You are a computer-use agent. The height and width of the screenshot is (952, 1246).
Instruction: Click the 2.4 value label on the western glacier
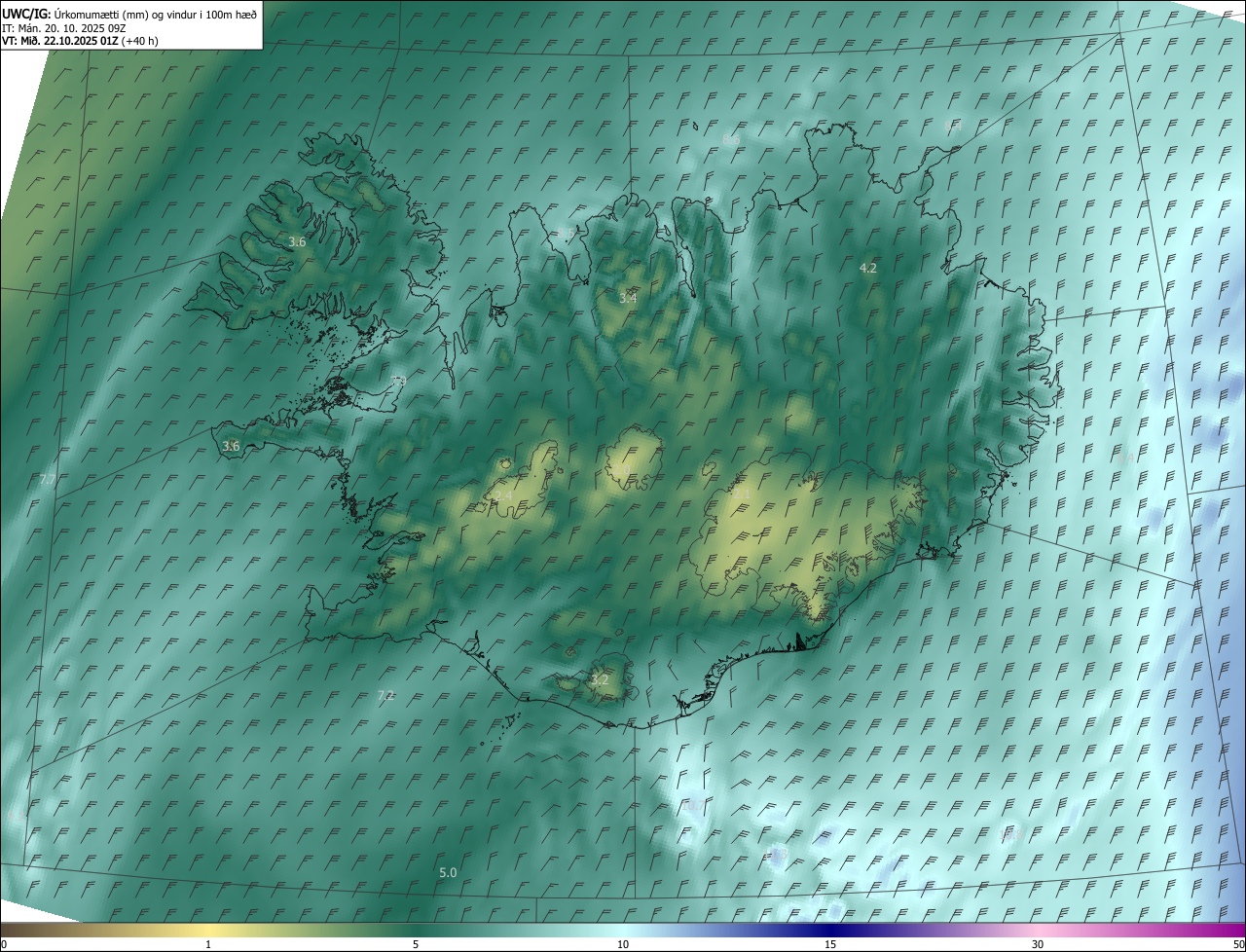(503, 495)
